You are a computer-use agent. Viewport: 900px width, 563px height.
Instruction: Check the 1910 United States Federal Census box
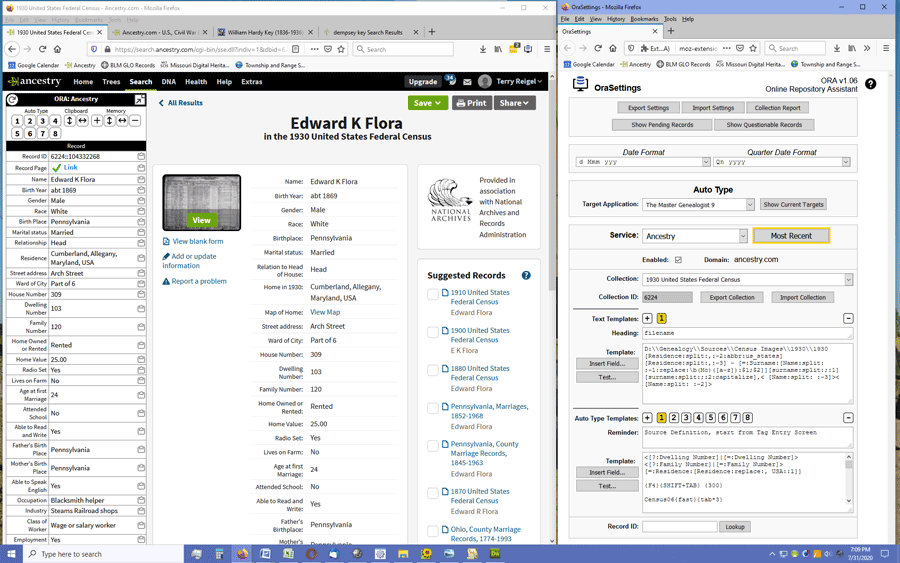tap(433, 294)
